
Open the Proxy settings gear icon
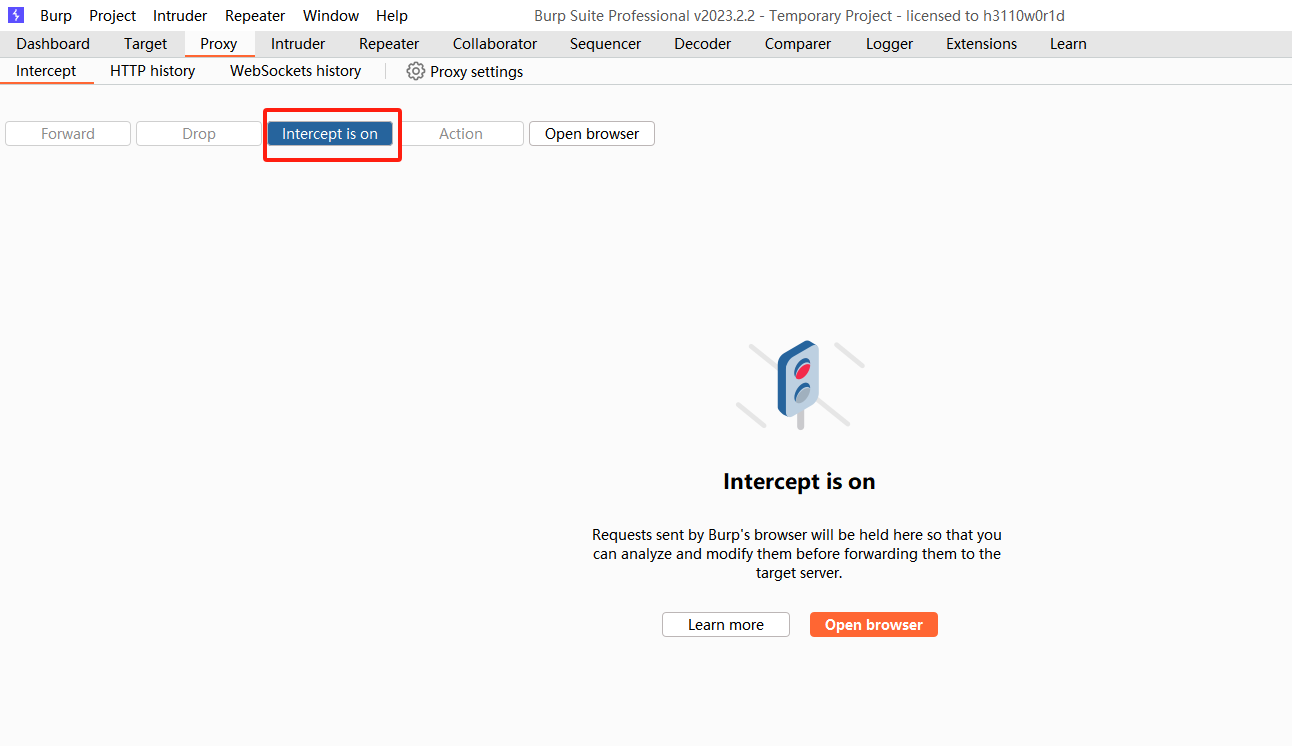(416, 71)
